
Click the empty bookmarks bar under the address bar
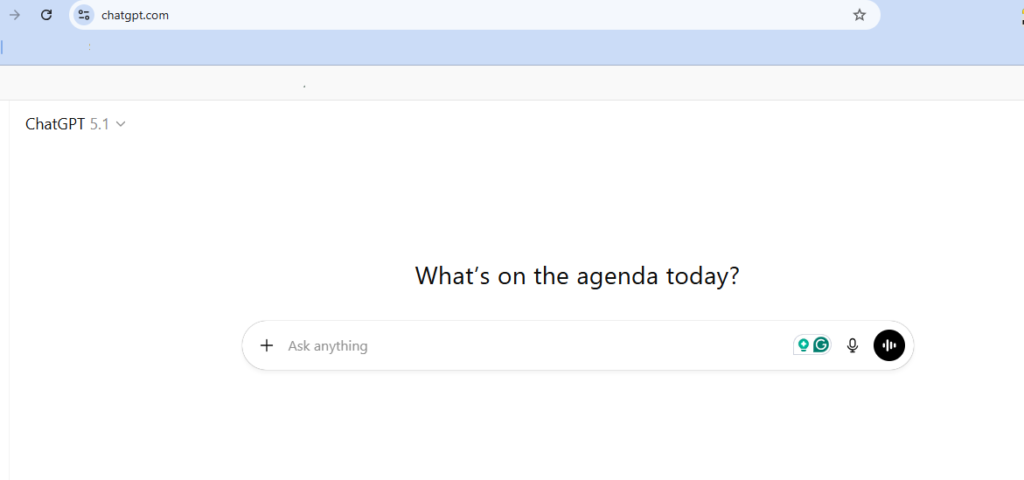click(x=500, y=47)
